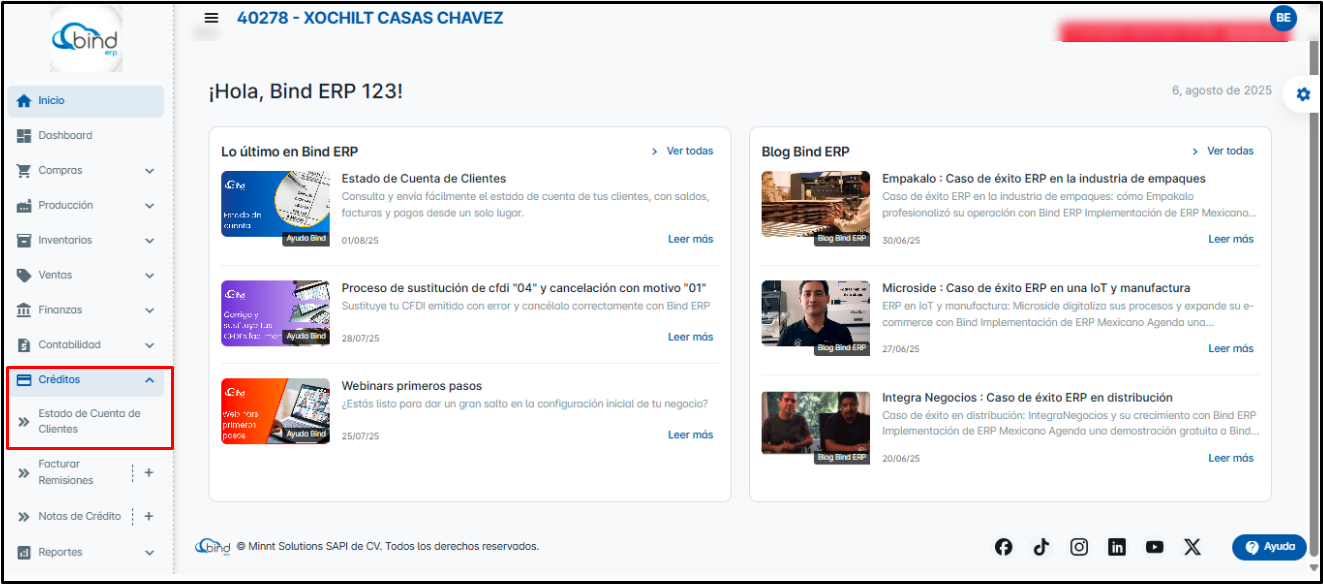Expand the Producción menu chevron
This screenshot has height=584, width=1323.
click(x=149, y=206)
